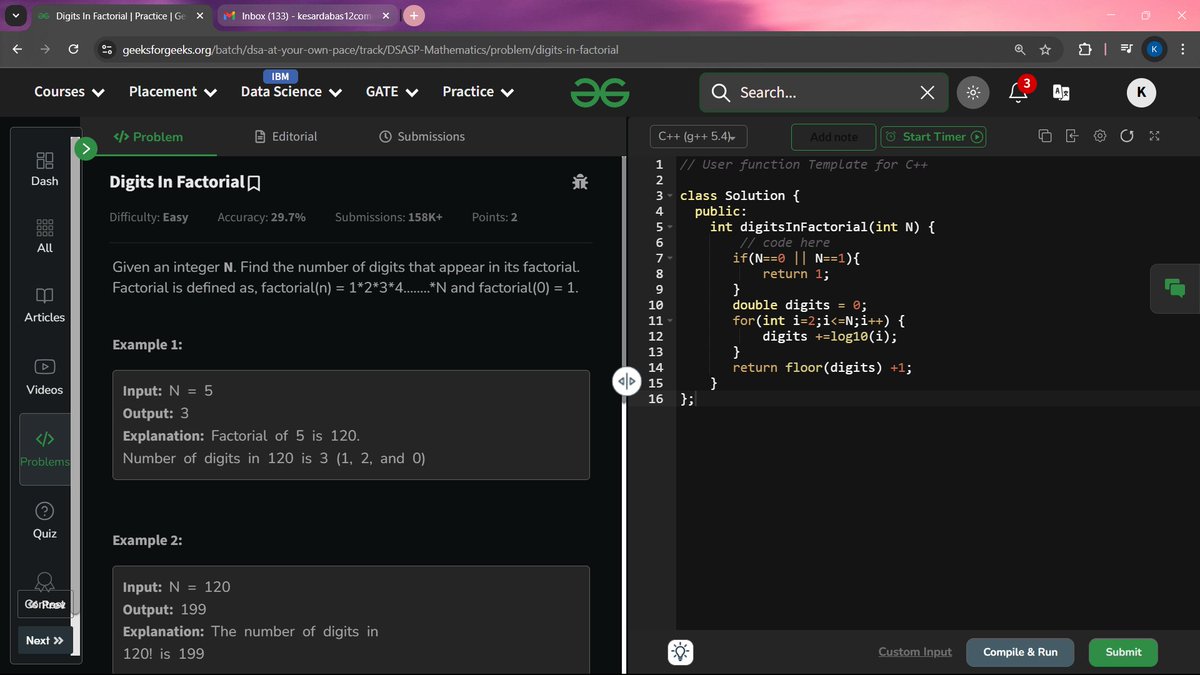Switch to the Submissions tab
The width and height of the screenshot is (1200, 675).
422,136
